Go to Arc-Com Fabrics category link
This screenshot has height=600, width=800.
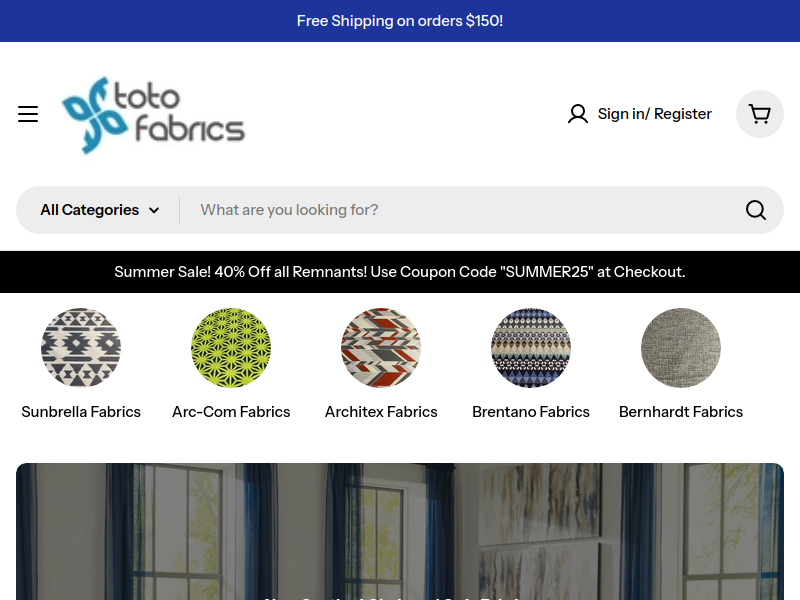pos(231,412)
